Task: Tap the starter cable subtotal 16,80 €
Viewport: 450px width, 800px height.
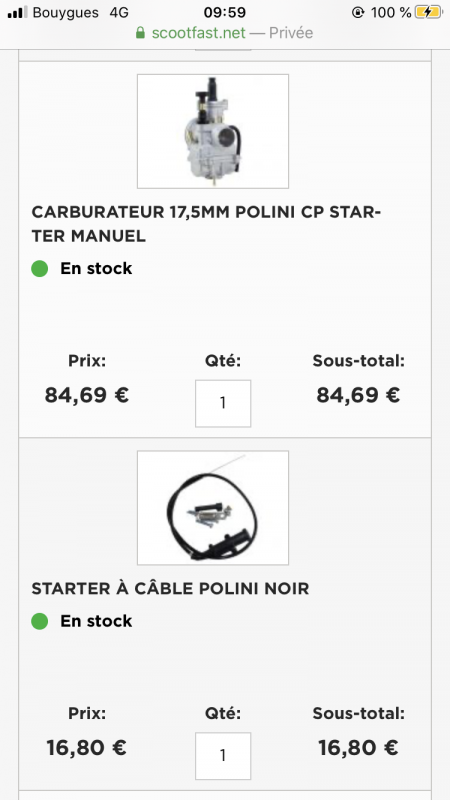Action: 358,748
